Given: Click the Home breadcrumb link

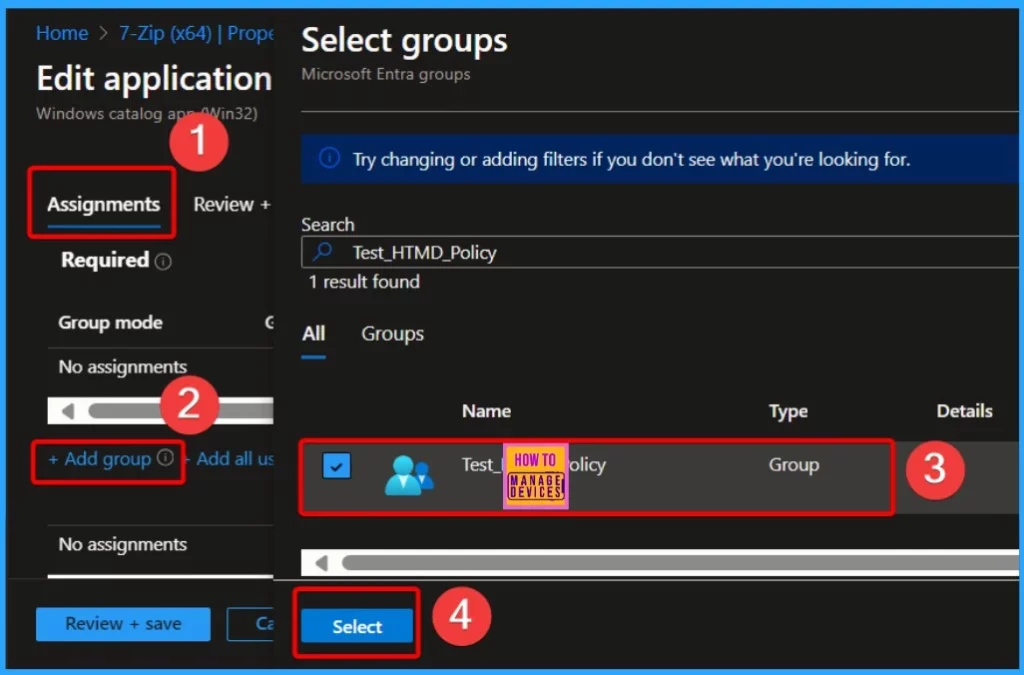Looking at the screenshot, I should 62,33.
